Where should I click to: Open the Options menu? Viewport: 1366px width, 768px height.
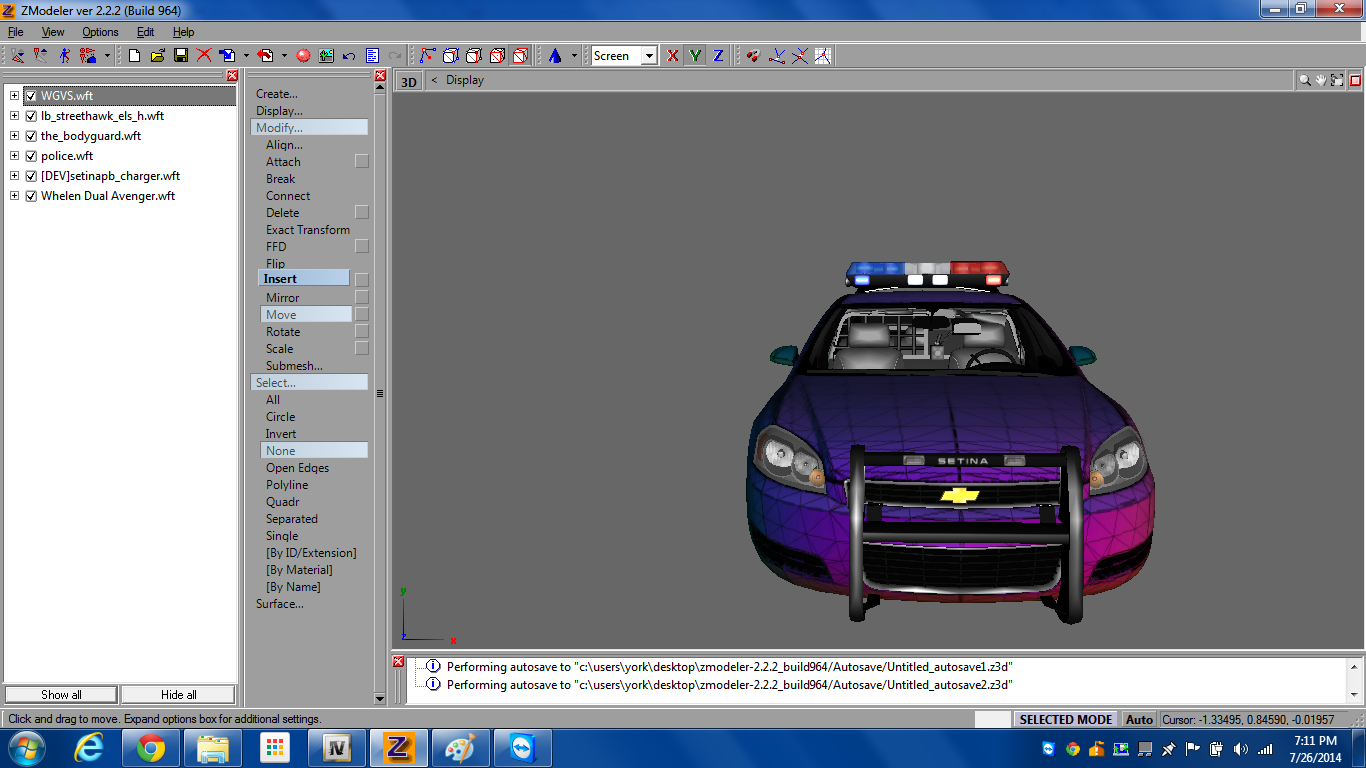click(x=100, y=32)
